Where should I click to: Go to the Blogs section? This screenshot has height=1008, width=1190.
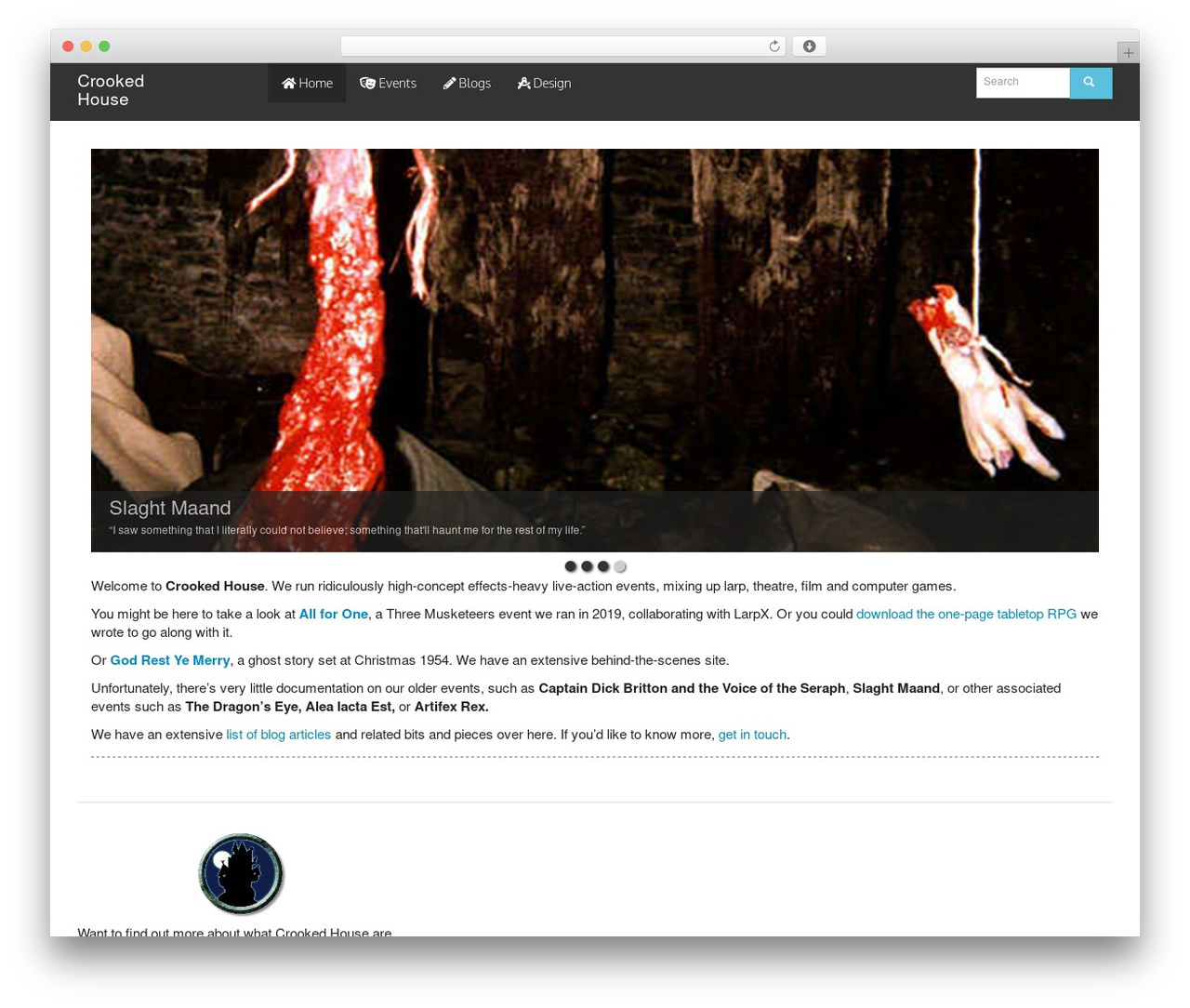(x=467, y=83)
